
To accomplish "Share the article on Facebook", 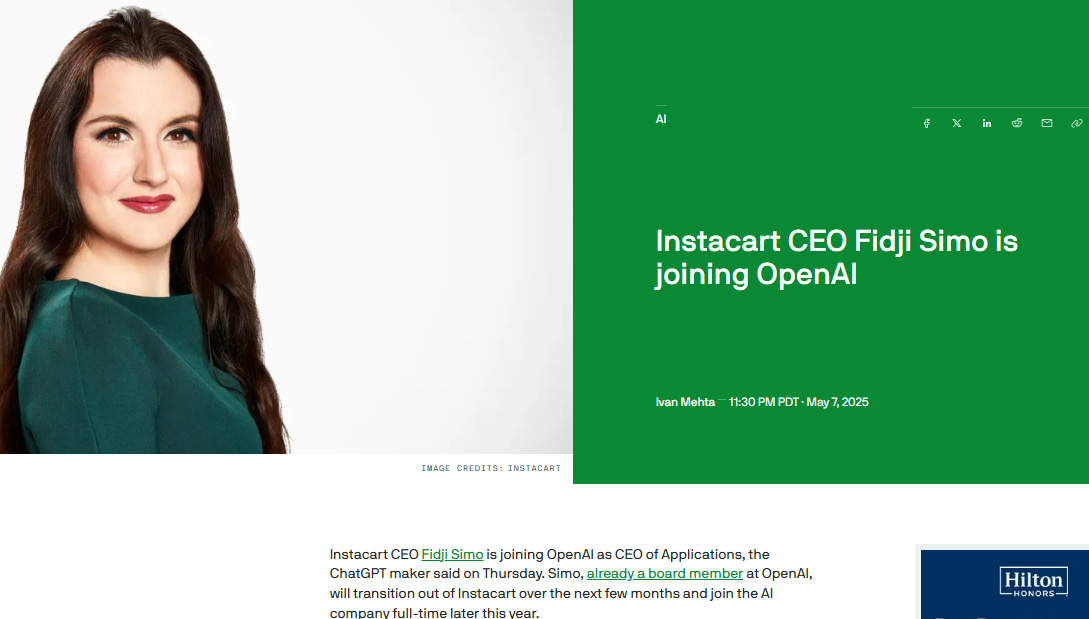I will coord(926,123).
